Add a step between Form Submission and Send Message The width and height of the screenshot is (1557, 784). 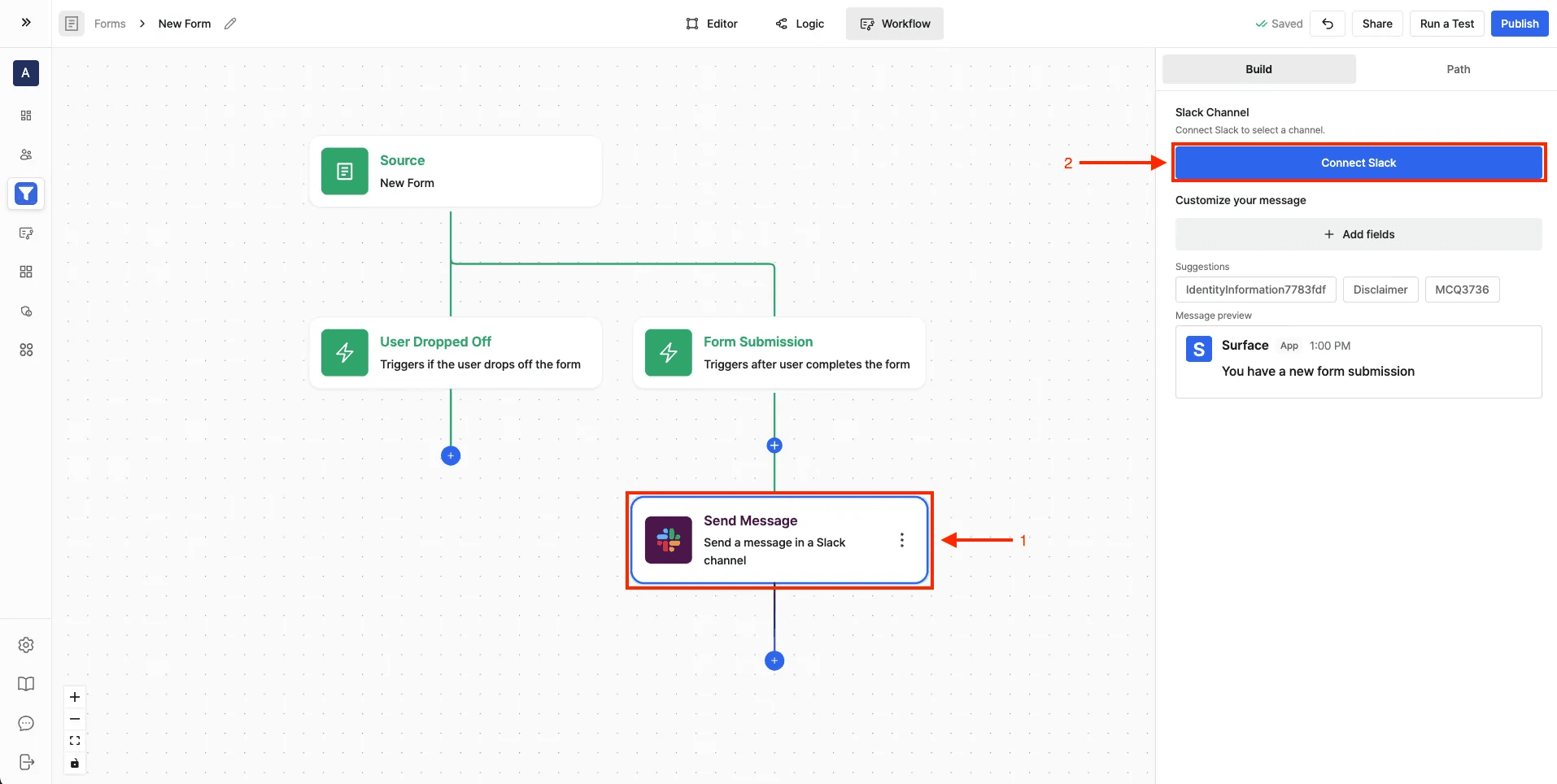[x=774, y=445]
